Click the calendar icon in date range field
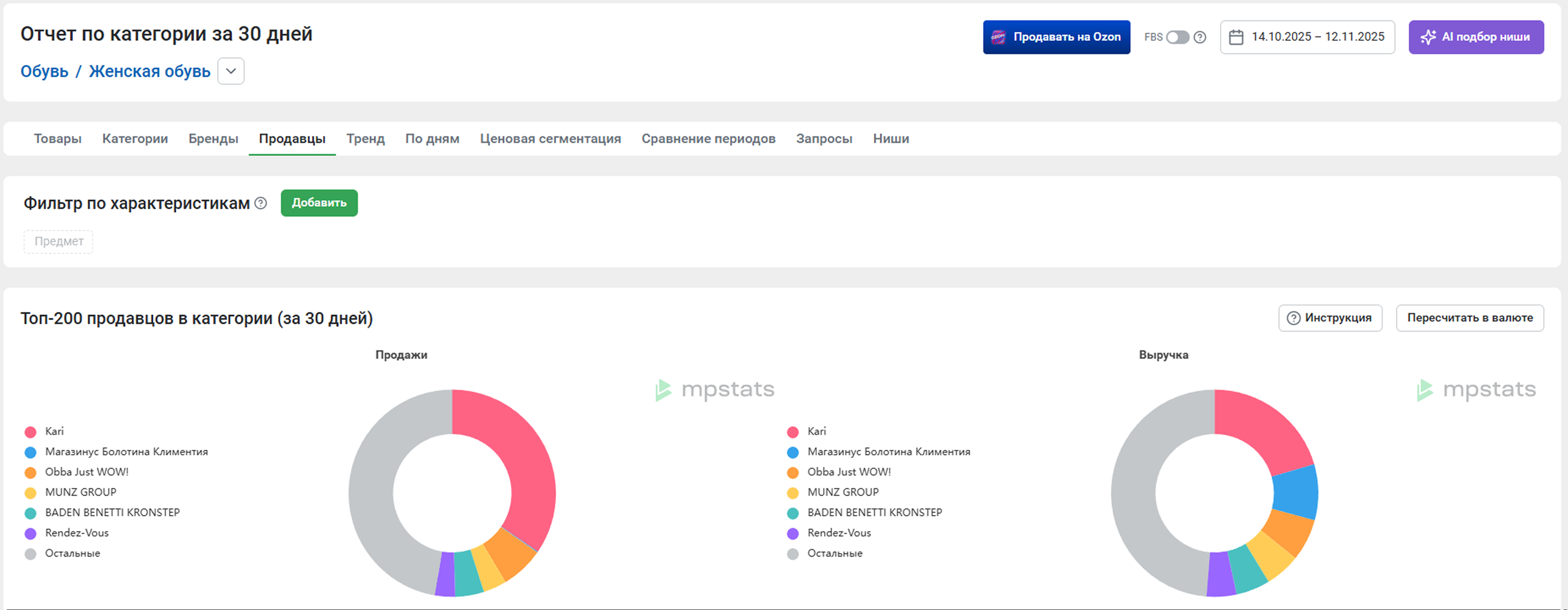Viewport: 1568px width, 610px height. [x=1235, y=37]
